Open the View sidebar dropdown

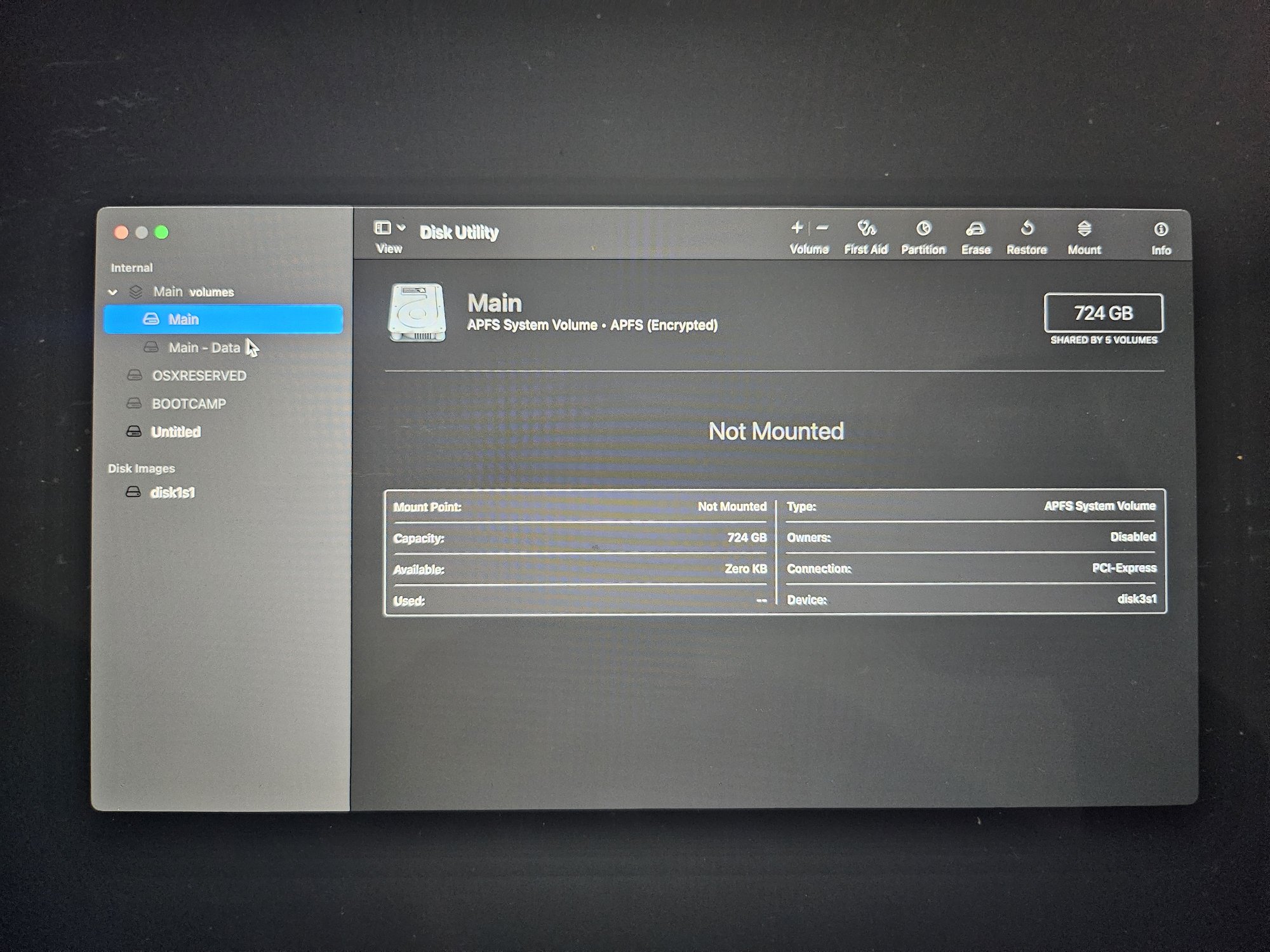coord(383,228)
